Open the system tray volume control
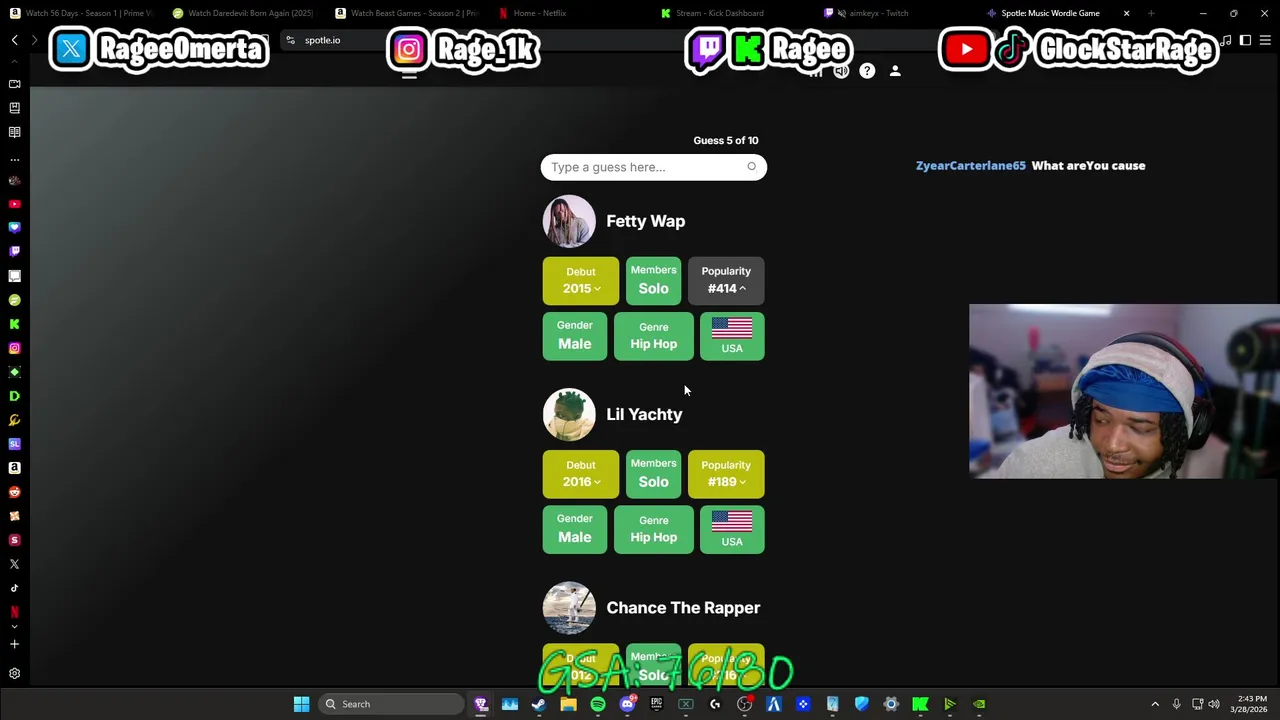 coord(1214,704)
